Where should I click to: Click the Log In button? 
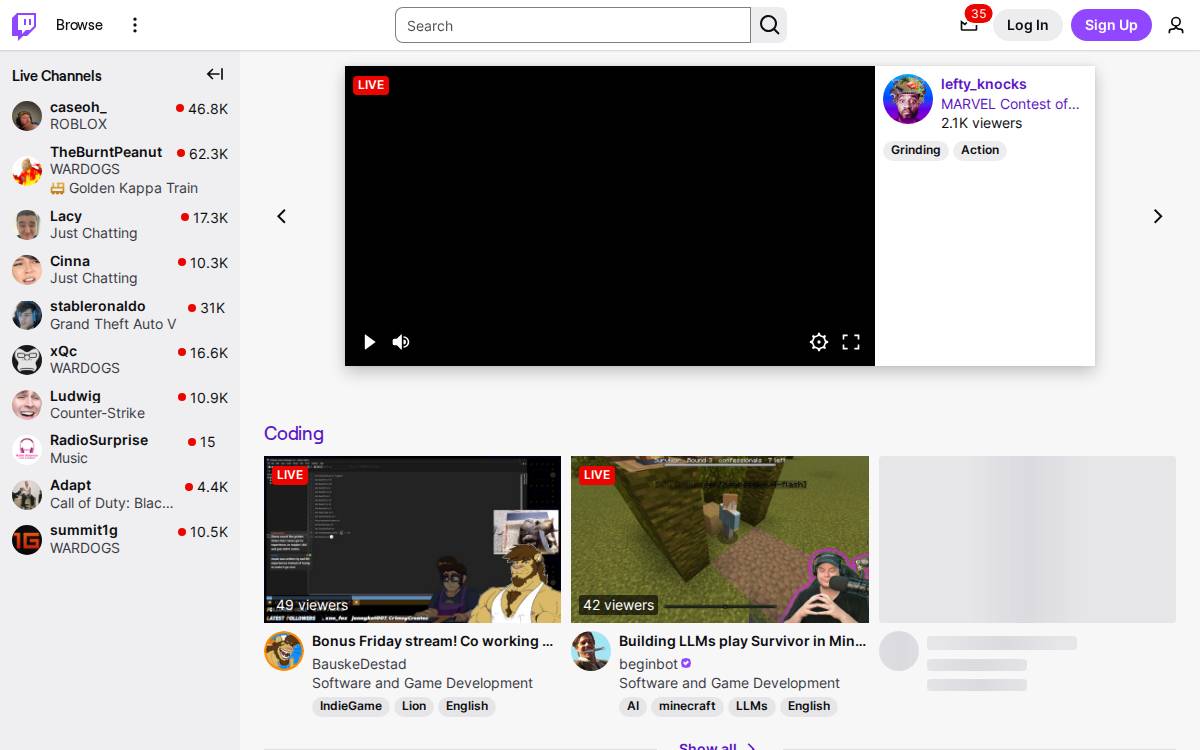click(x=1027, y=25)
